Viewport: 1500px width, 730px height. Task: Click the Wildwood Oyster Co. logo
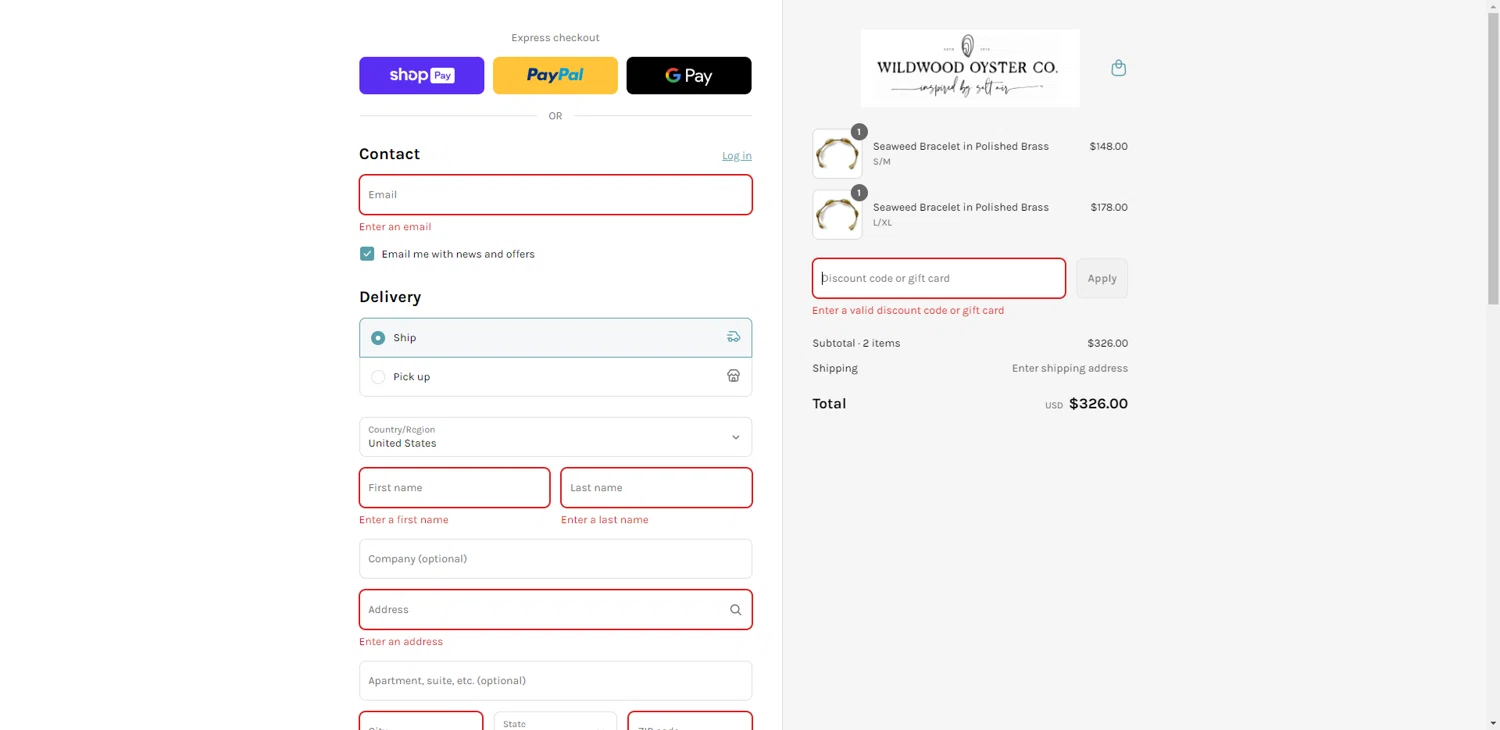coord(969,68)
